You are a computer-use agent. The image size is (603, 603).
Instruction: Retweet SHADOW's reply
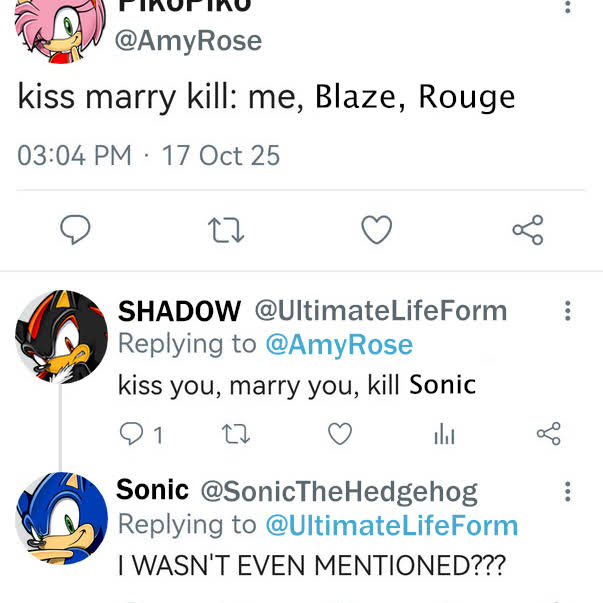coord(236,434)
